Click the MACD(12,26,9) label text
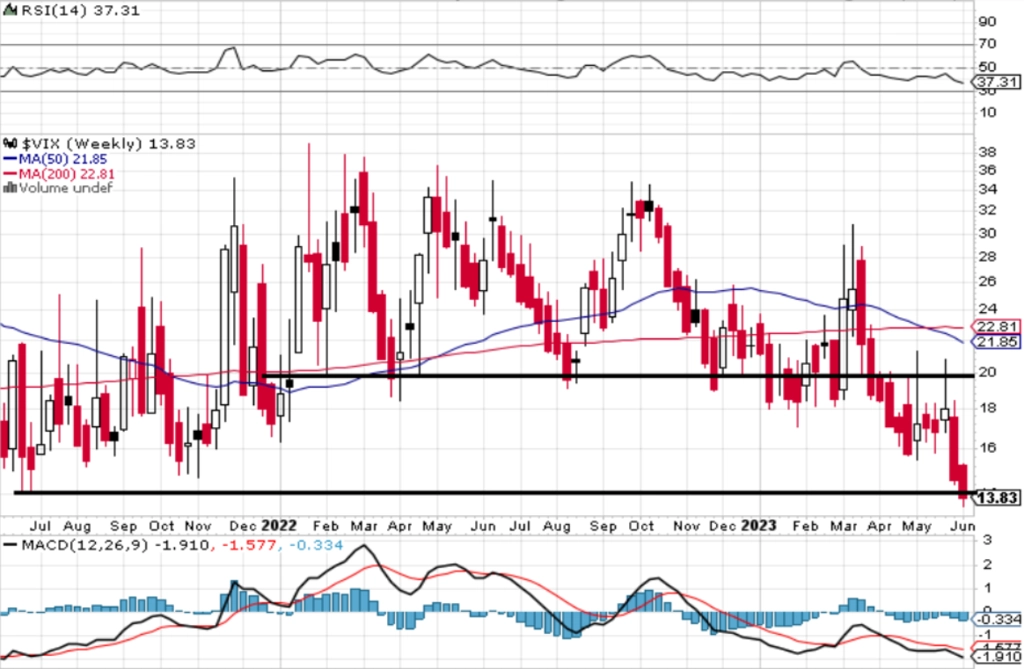The width and height of the screenshot is (1024, 669). [x=86, y=545]
